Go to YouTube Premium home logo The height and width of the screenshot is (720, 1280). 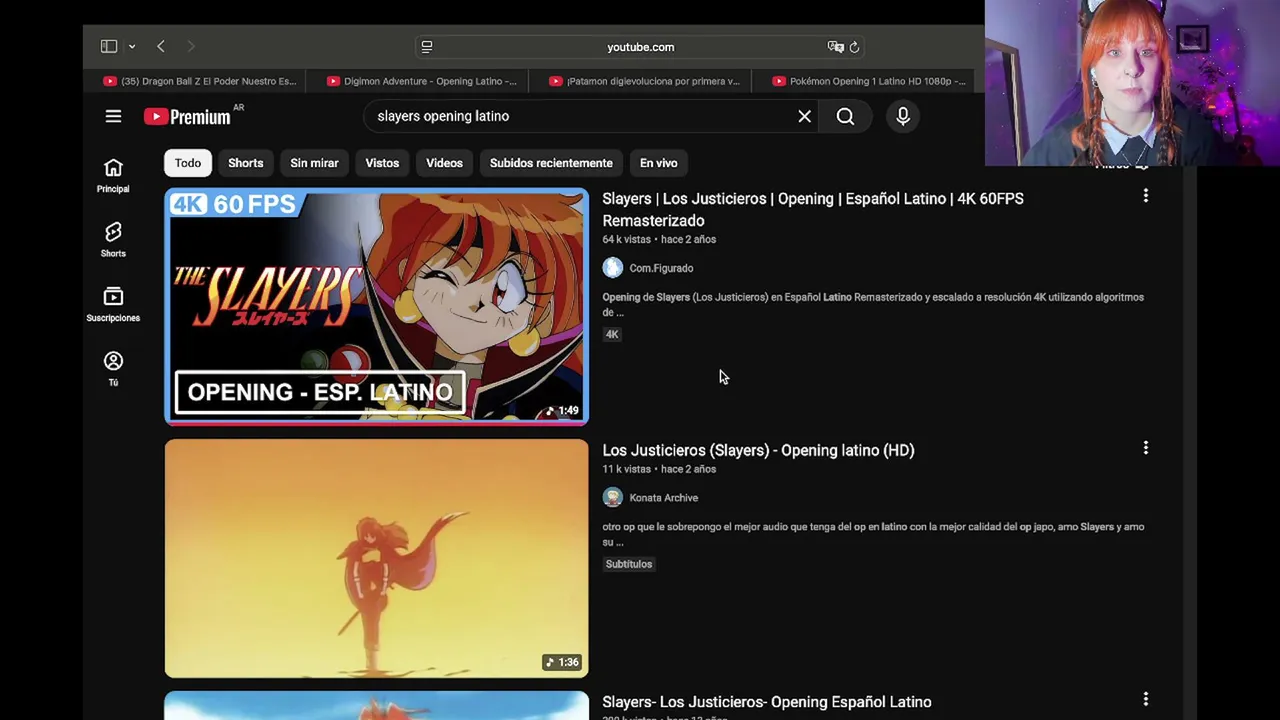click(x=188, y=117)
